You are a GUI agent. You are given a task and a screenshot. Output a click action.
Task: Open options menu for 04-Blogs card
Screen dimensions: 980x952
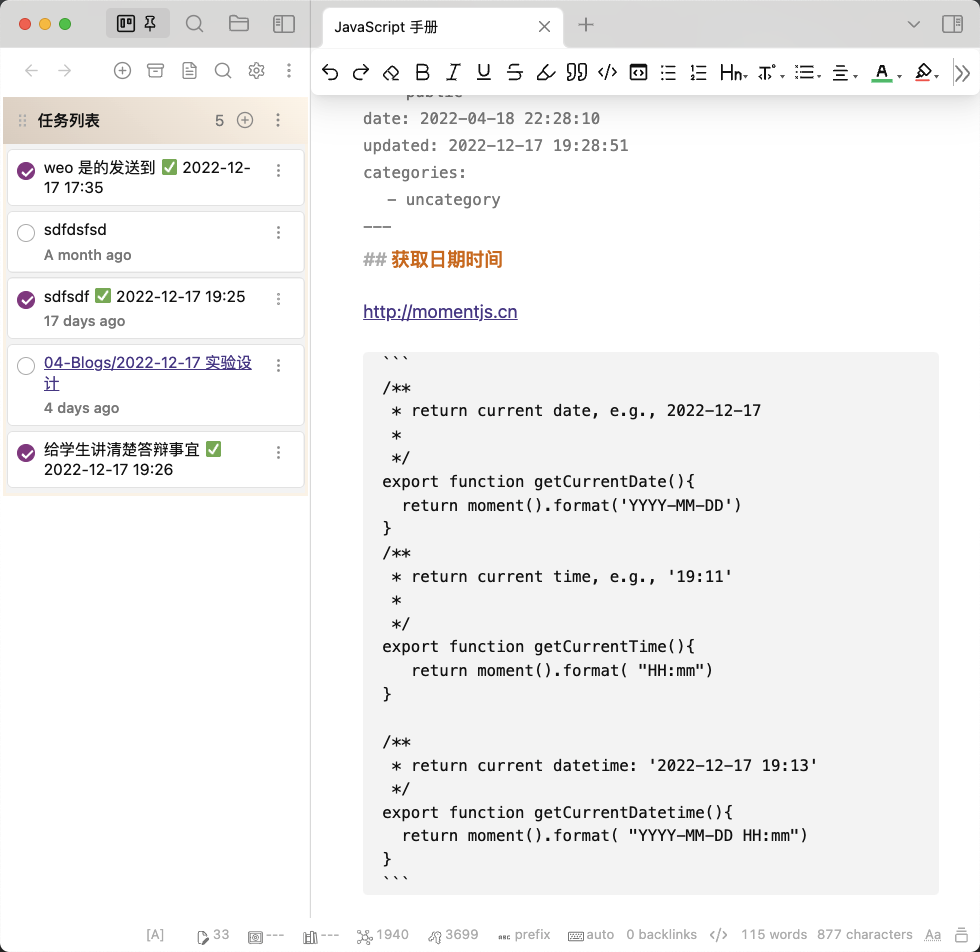coord(278,366)
